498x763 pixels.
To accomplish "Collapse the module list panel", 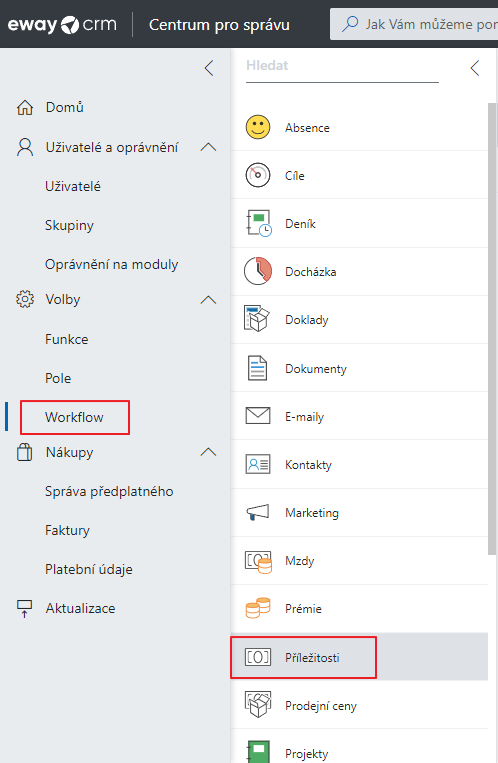I will coord(475,68).
